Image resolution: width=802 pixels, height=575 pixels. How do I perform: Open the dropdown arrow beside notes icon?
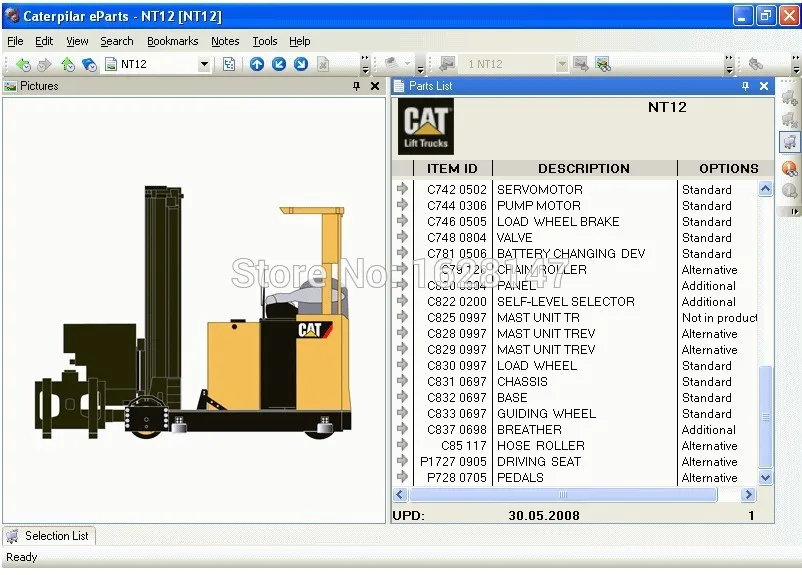click(408, 64)
